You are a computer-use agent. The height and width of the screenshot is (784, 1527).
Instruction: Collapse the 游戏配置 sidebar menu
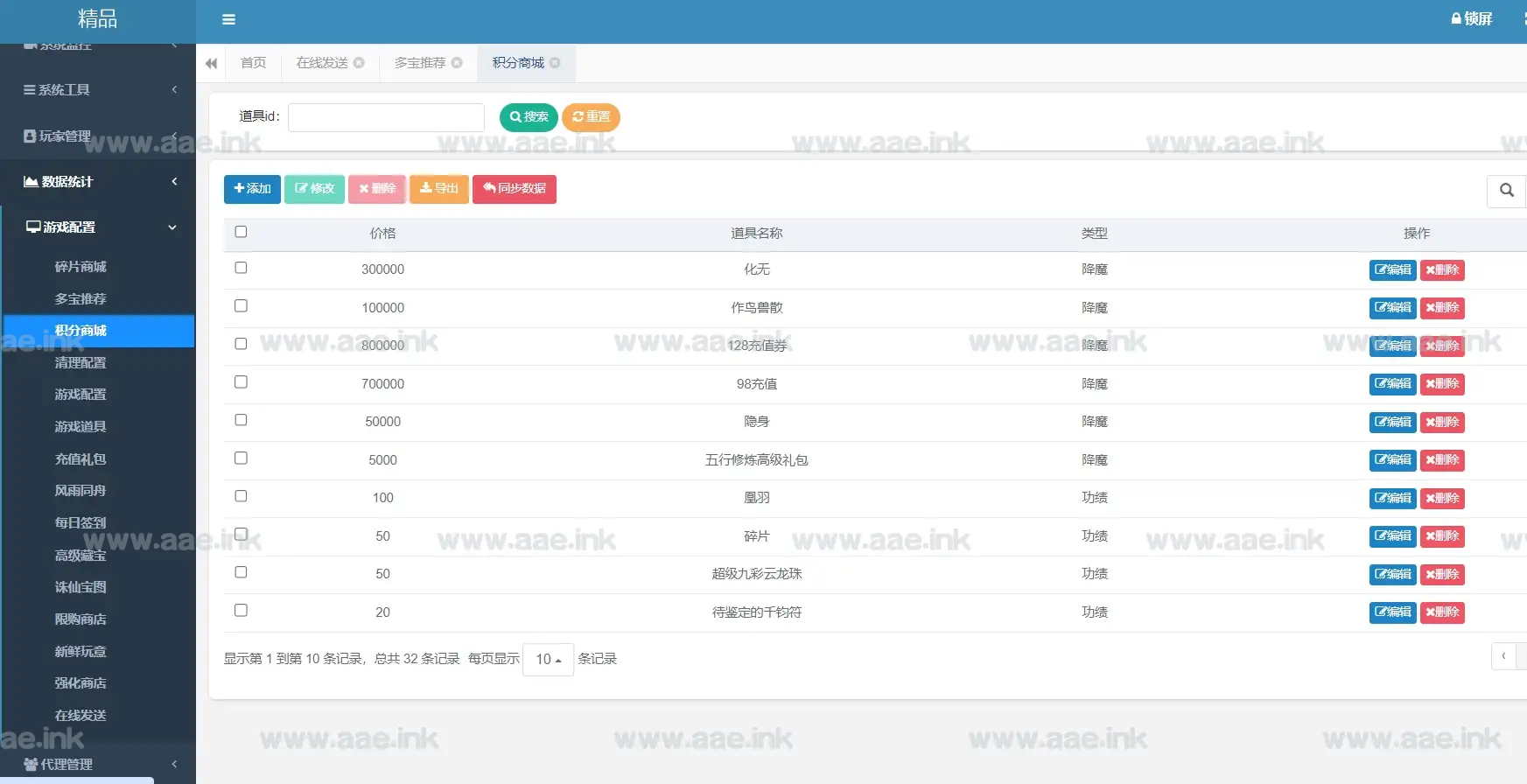click(x=98, y=227)
